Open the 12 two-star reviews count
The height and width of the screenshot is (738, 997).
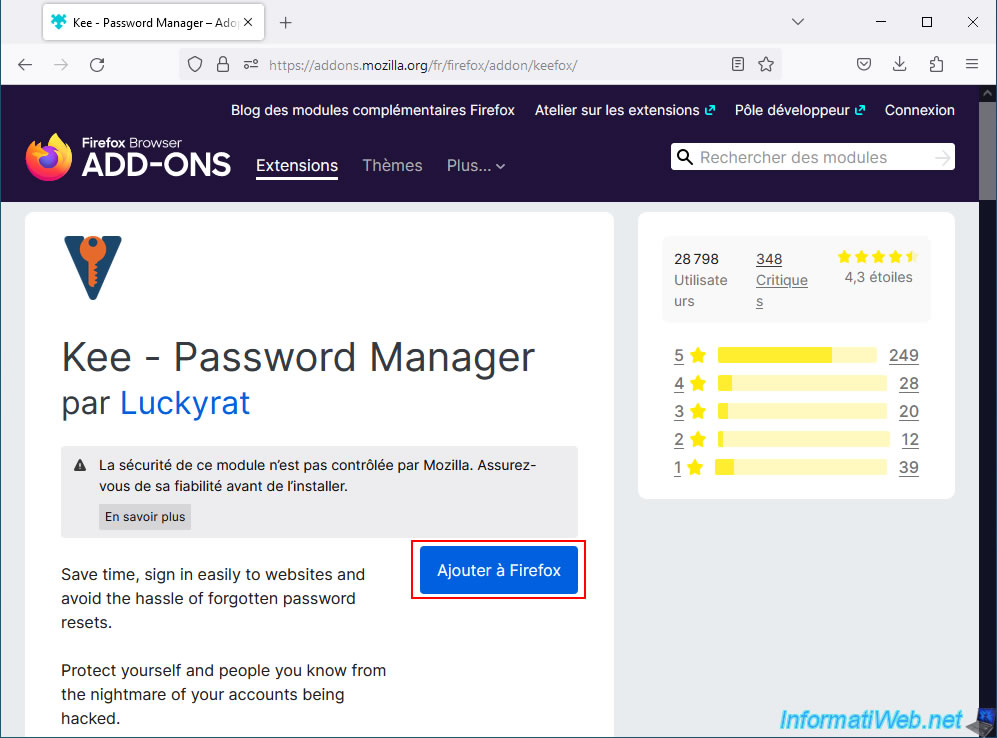[910, 439]
